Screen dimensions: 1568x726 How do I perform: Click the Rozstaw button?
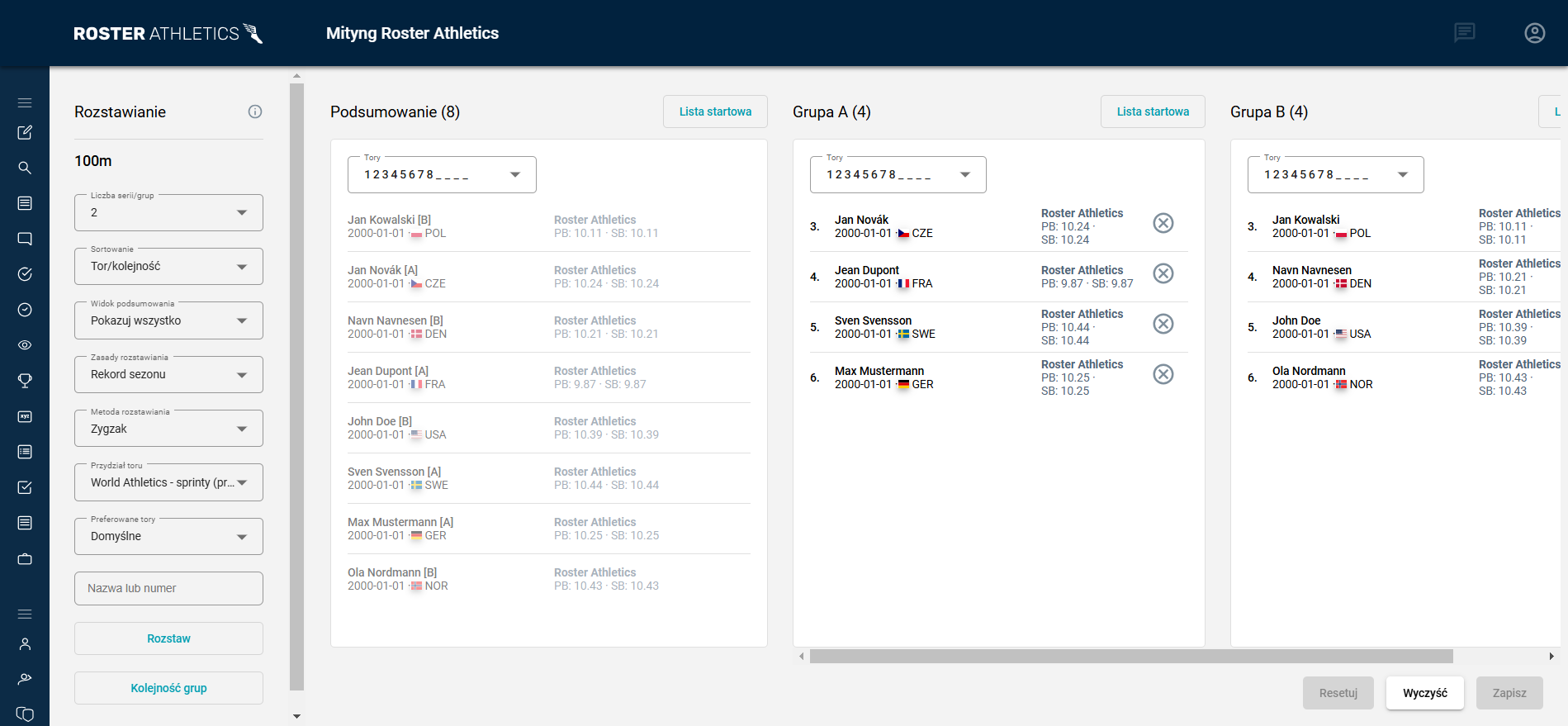click(168, 638)
